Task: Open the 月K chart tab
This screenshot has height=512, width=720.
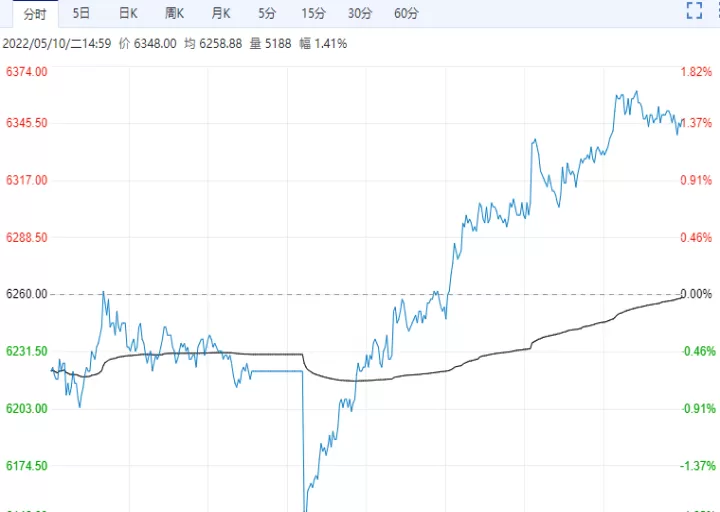Action: point(221,13)
